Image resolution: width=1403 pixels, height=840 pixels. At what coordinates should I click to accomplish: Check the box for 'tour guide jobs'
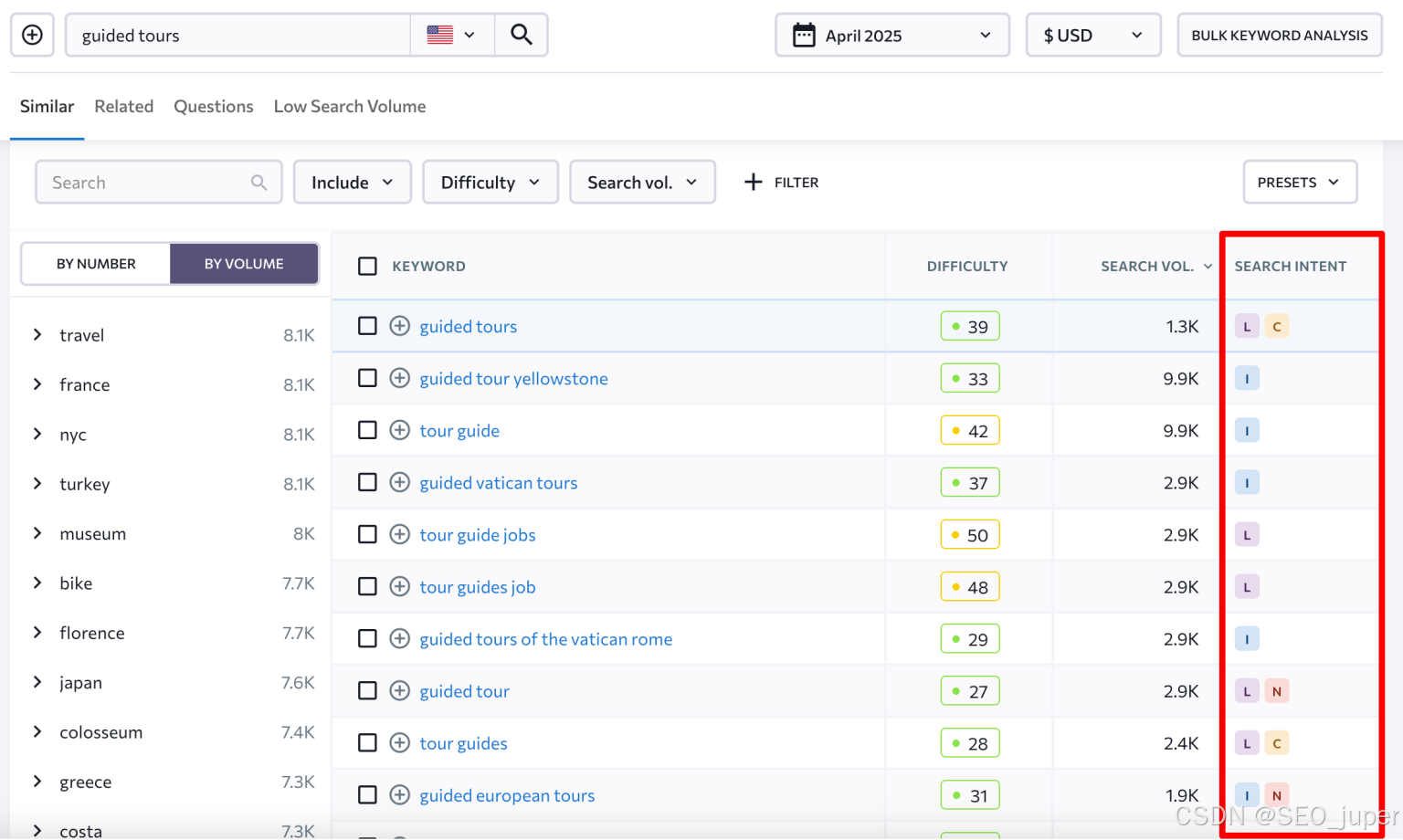tap(367, 534)
